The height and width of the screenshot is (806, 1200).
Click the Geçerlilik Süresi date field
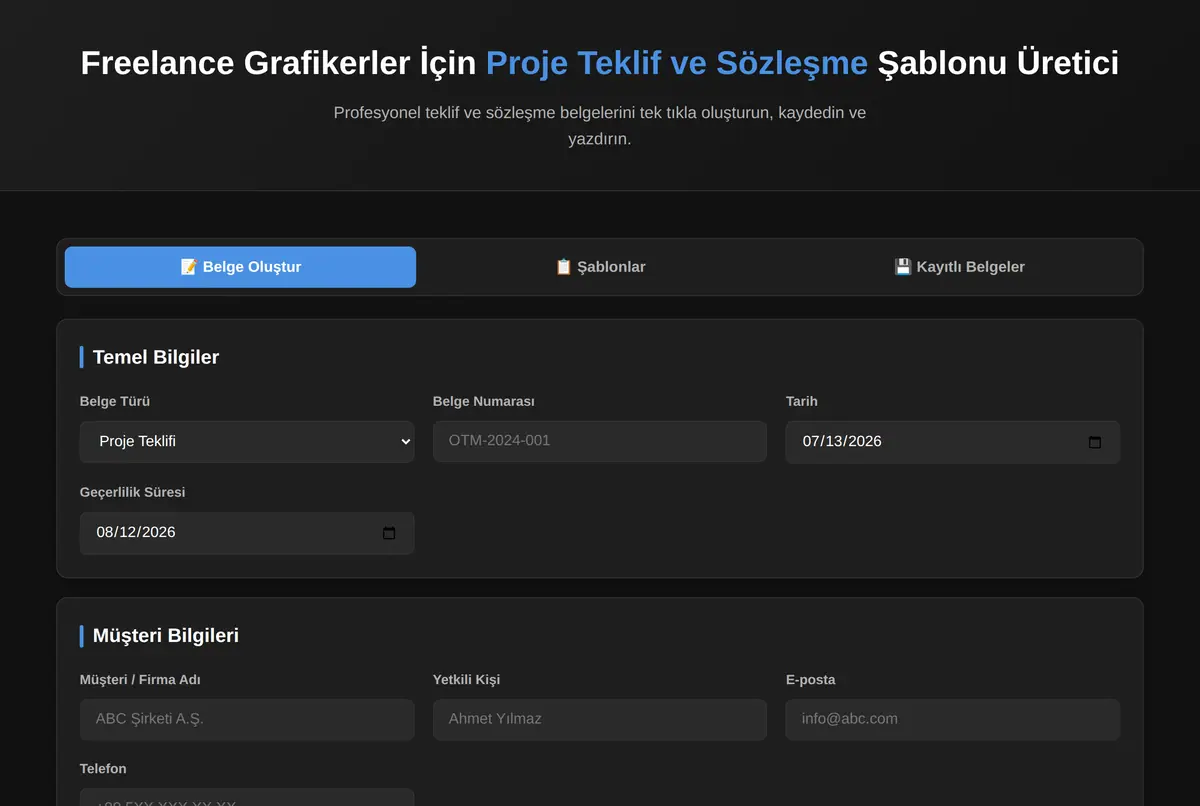[247, 533]
